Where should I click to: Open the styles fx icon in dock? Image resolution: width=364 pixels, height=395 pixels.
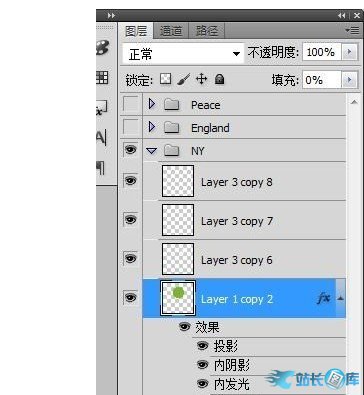[x=101, y=108]
